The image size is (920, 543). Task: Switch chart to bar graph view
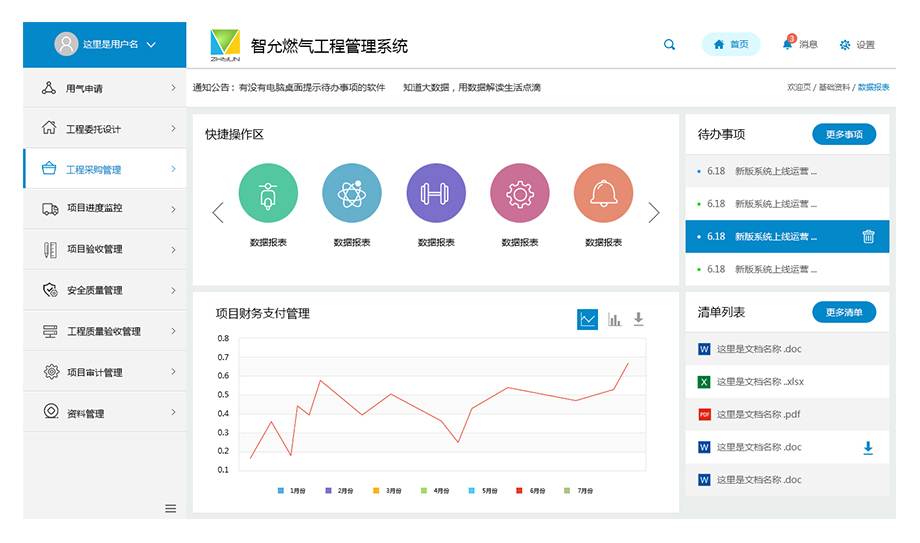614,319
